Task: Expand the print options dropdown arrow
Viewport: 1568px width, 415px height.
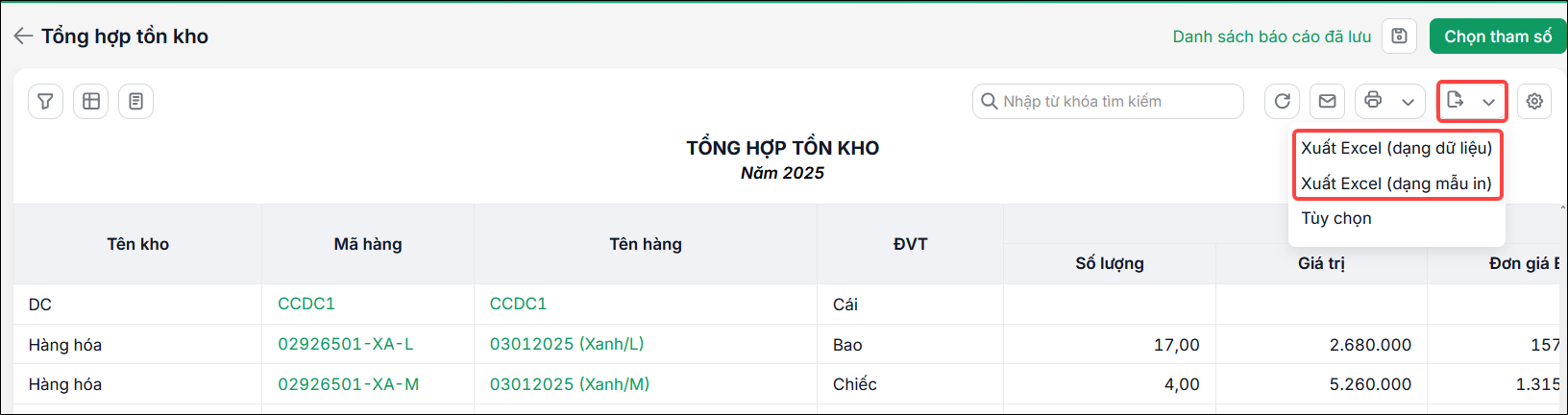Action: (x=1408, y=102)
